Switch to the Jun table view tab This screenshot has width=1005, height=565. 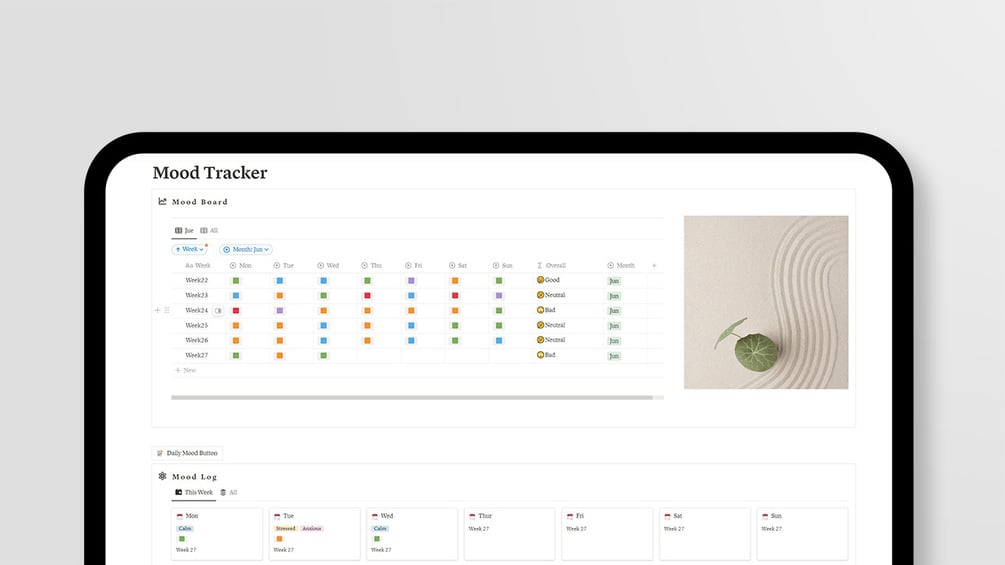[184, 231]
